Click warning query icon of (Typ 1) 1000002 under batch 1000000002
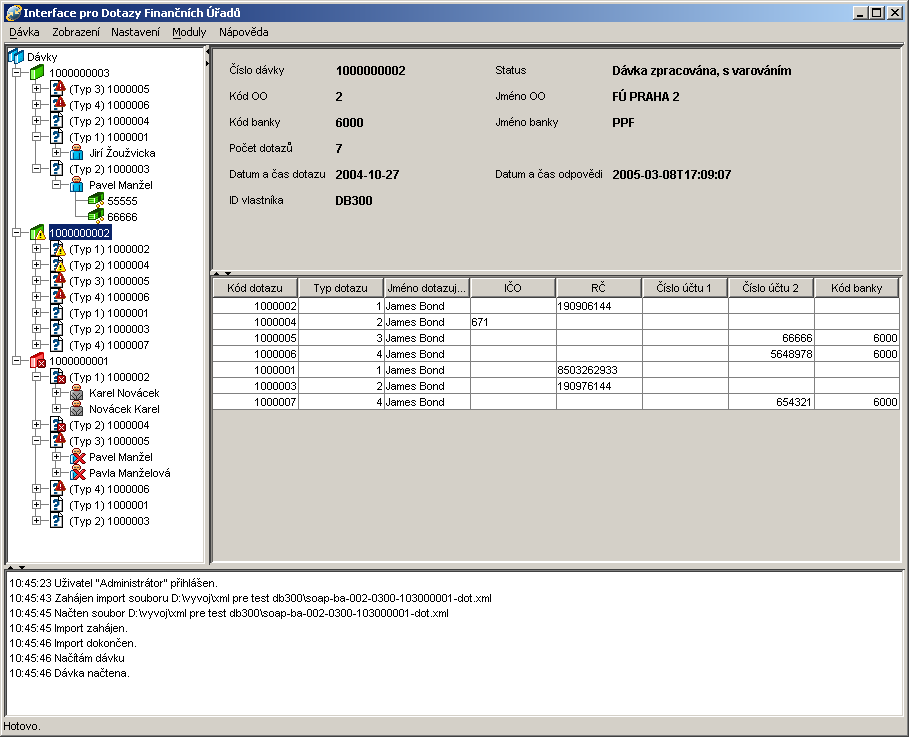This screenshot has height=737, width=909. pos(57,249)
